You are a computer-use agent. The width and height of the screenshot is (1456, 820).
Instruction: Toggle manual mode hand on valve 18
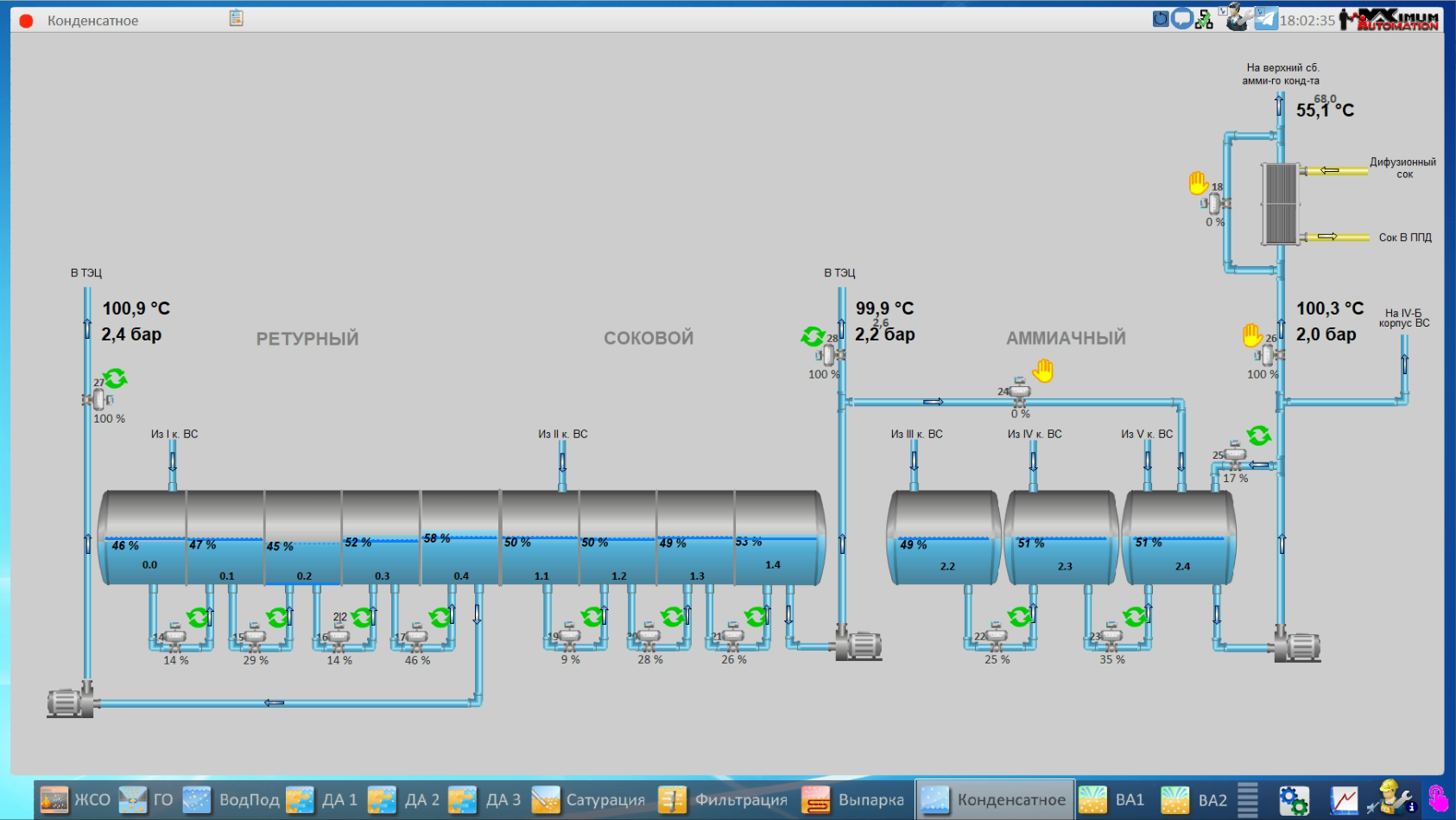pyautogui.click(x=1198, y=182)
